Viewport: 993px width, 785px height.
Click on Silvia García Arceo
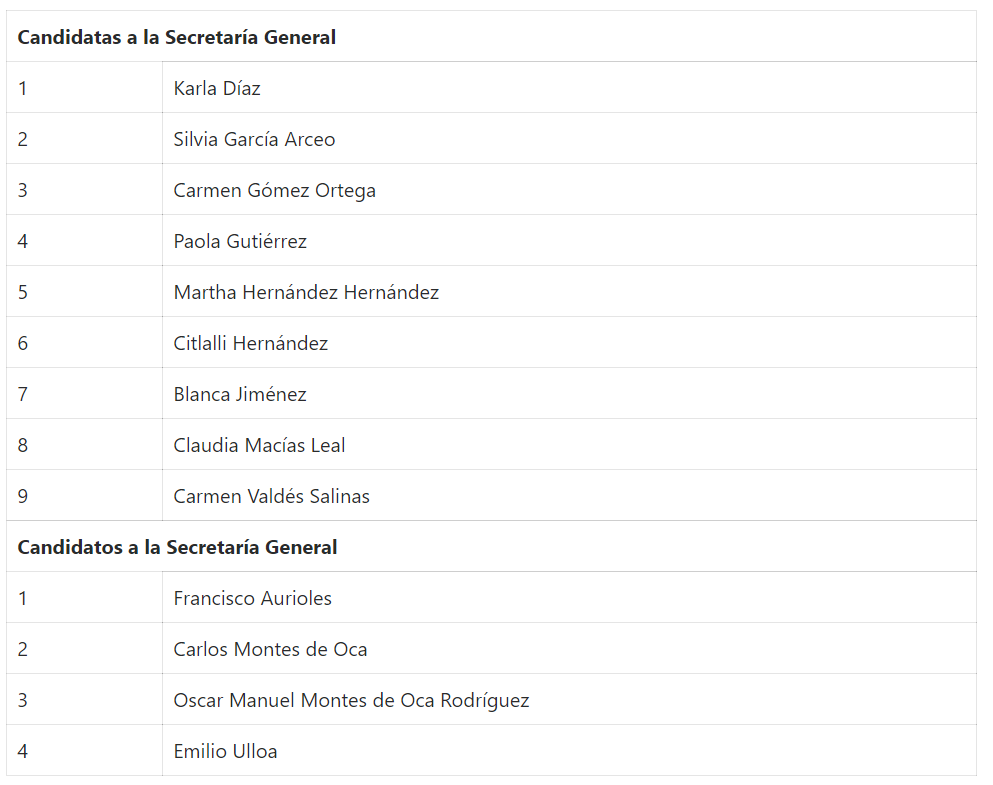[254, 140]
